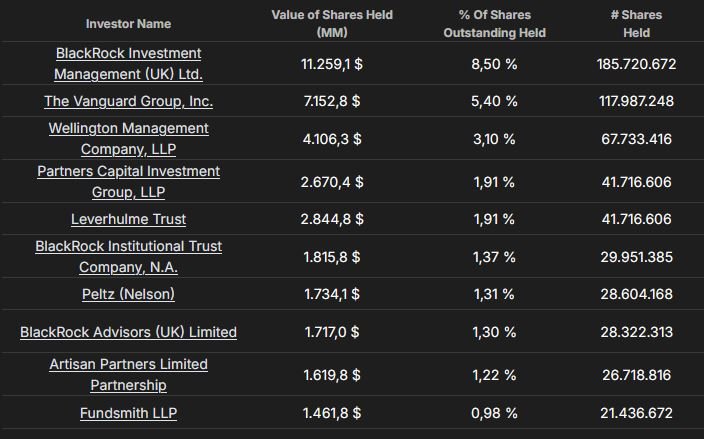This screenshot has height=439, width=704.
Task: Click the Investor Name column header
Action: pyautogui.click(x=128, y=23)
